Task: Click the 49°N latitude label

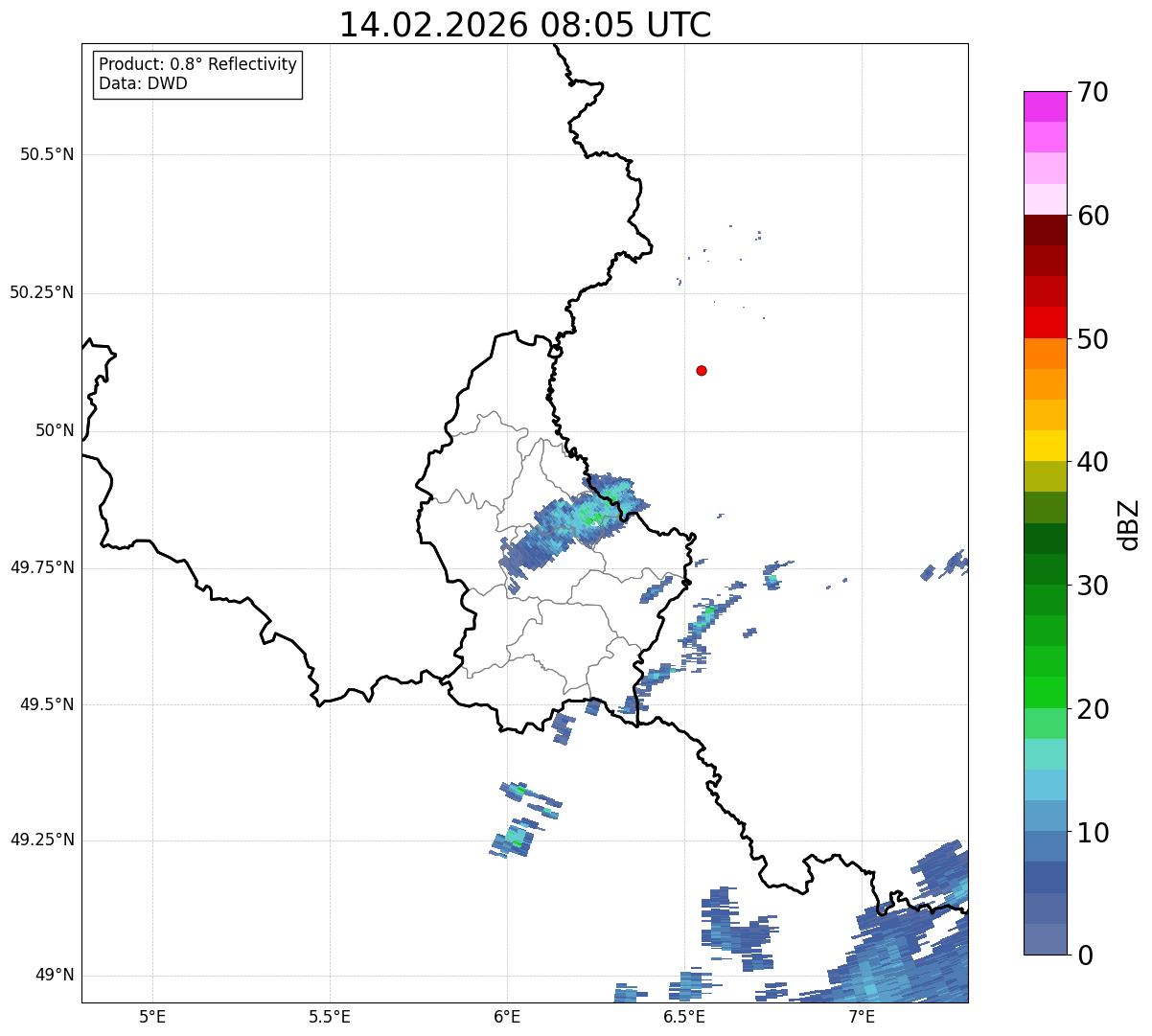Action: 56,976
